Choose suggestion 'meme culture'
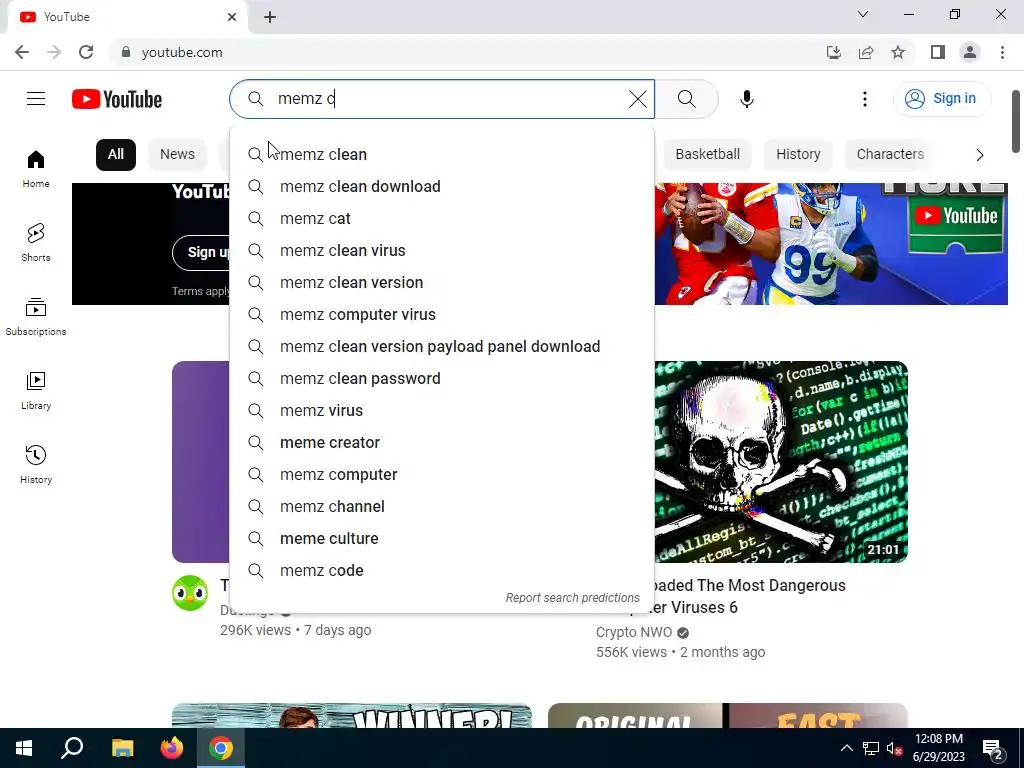 click(441, 538)
